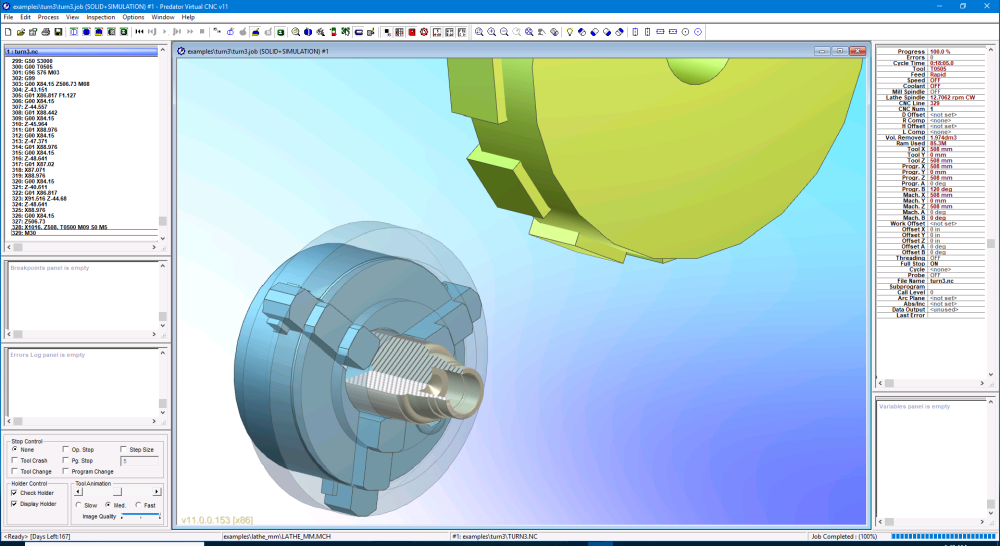
Task: Open the Options menu
Action: 133,17
